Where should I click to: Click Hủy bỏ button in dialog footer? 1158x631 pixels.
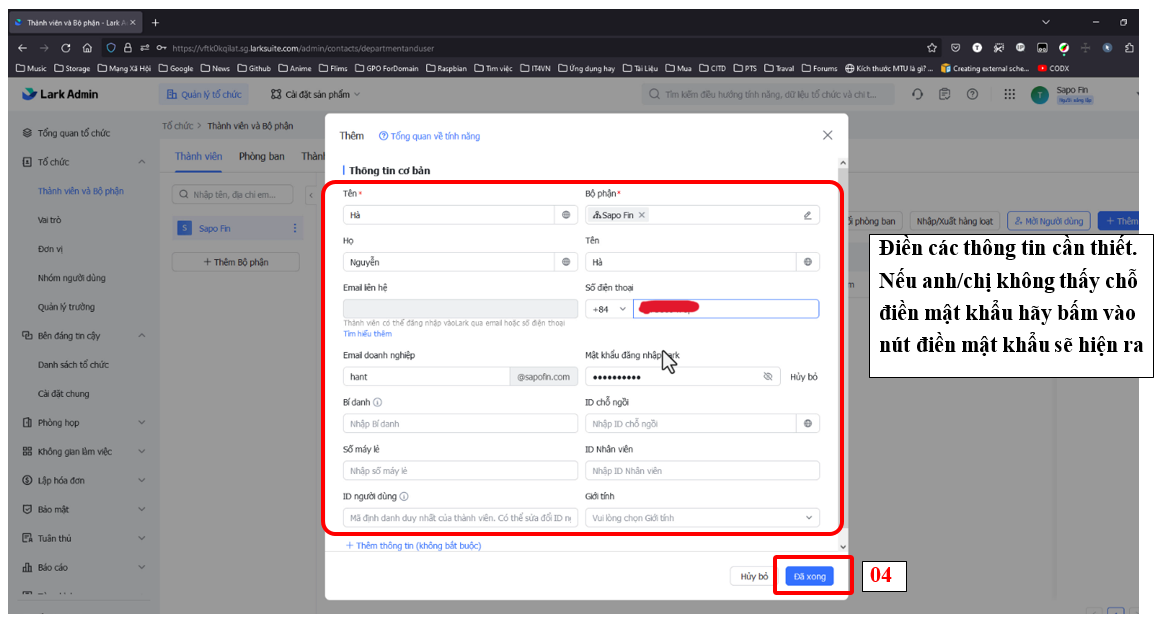coord(753,577)
